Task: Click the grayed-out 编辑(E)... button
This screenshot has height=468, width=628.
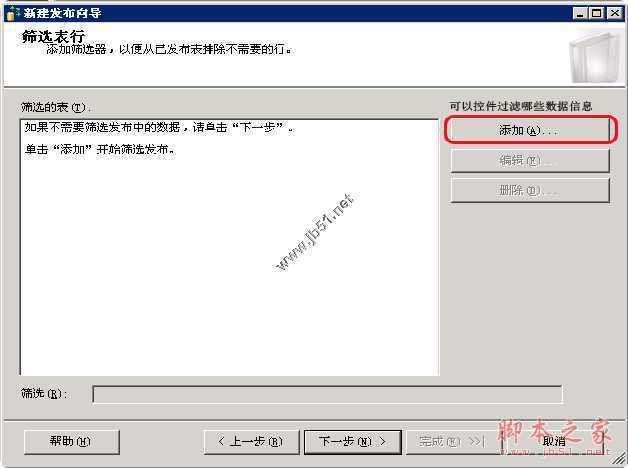Action: 530,161
